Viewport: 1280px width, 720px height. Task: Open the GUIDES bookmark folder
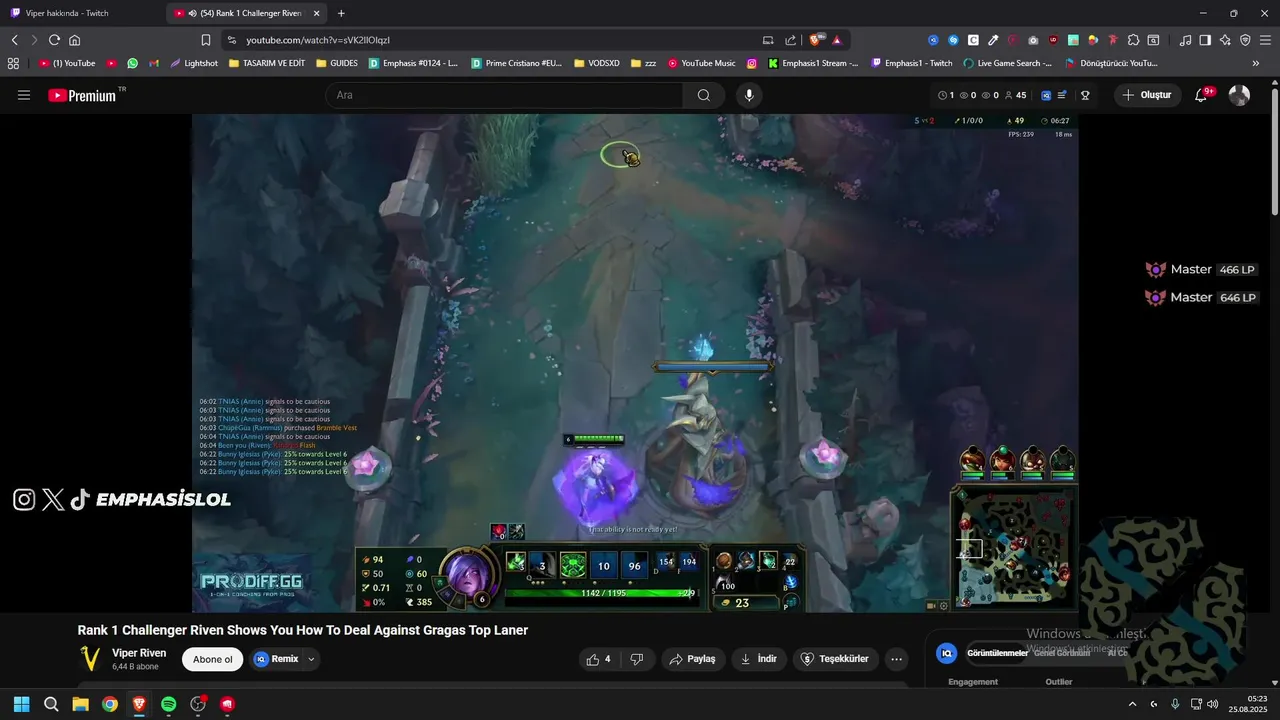(337, 63)
